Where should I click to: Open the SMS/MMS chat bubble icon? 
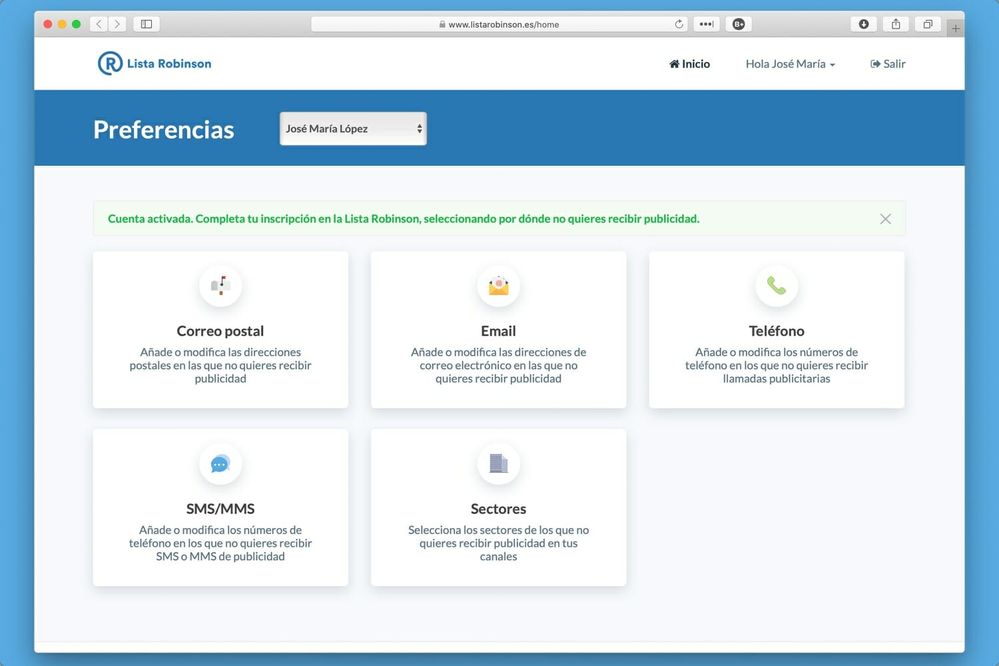[x=220, y=463]
